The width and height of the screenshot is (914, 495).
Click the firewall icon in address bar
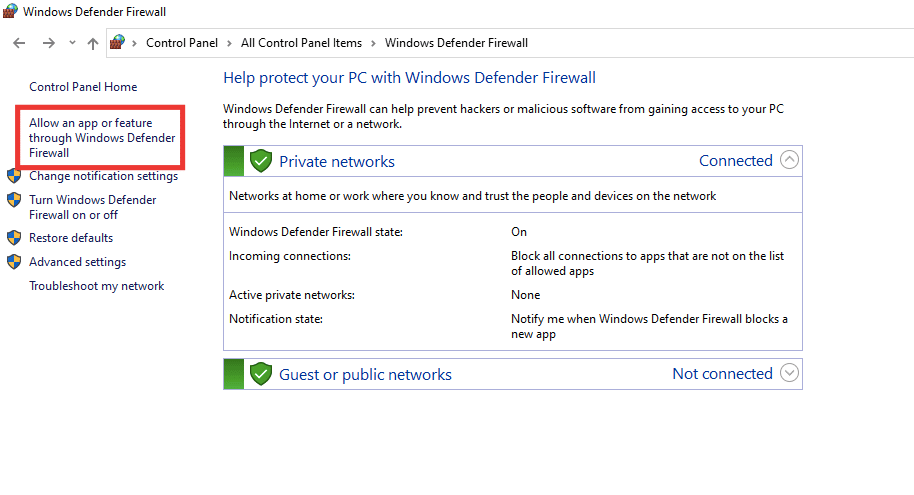pyautogui.click(x=117, y=43)
